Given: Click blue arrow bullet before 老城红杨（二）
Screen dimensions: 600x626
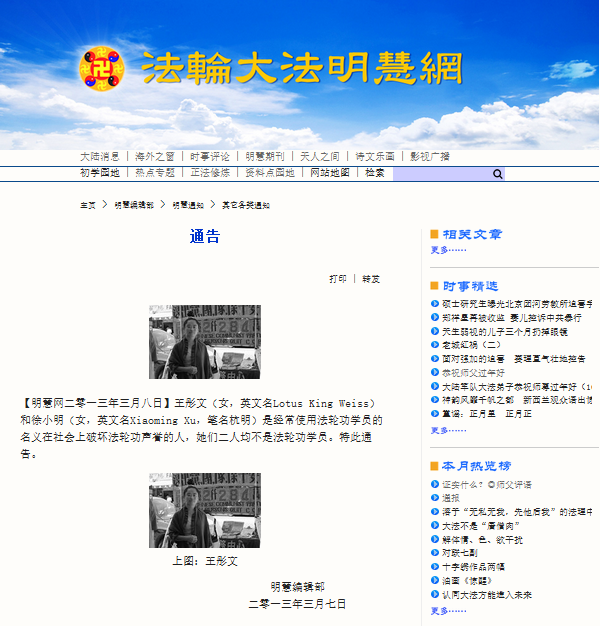Looking at the screenshot, I should [435, 345].
